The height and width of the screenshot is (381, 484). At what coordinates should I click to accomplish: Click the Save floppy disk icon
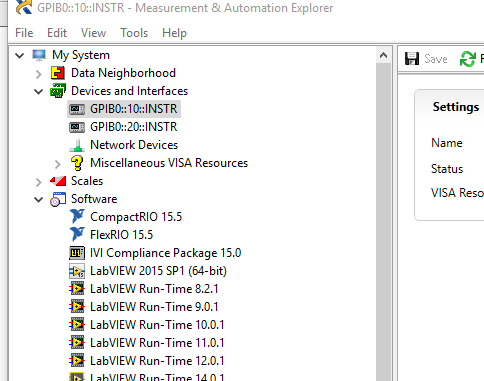coord(412,59)
